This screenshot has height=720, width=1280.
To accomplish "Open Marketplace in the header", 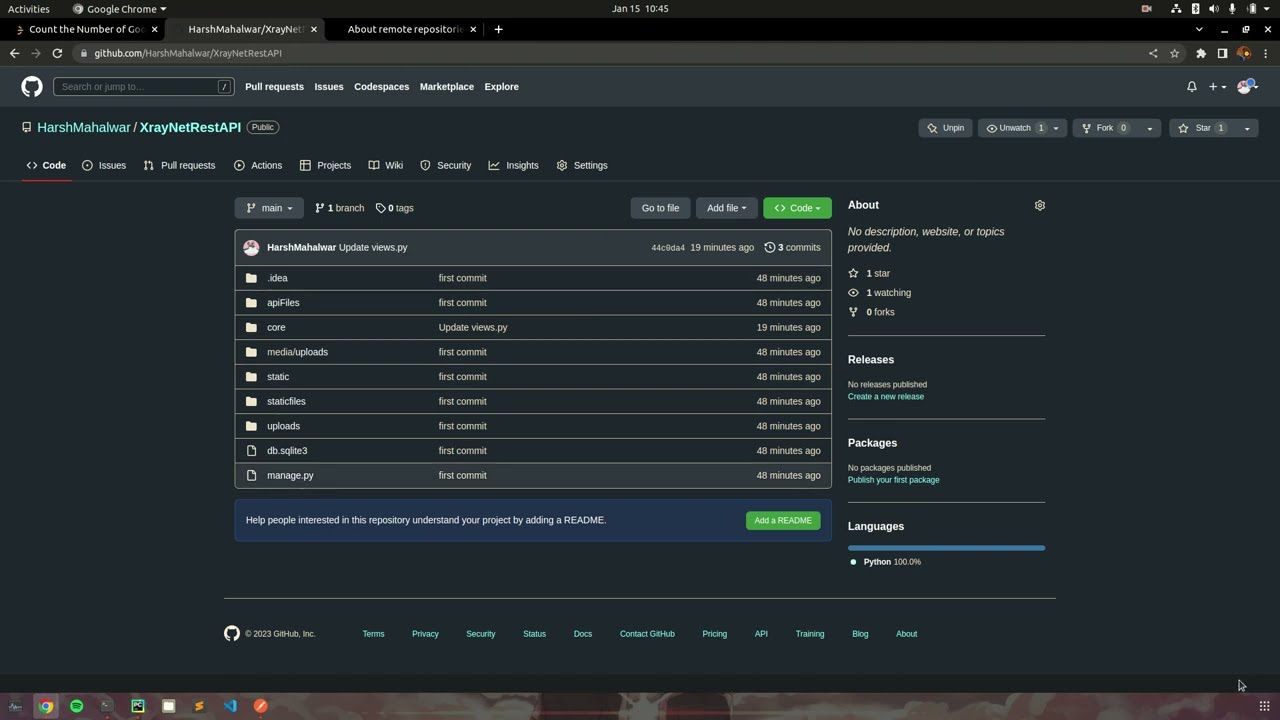I will (447, 87).
